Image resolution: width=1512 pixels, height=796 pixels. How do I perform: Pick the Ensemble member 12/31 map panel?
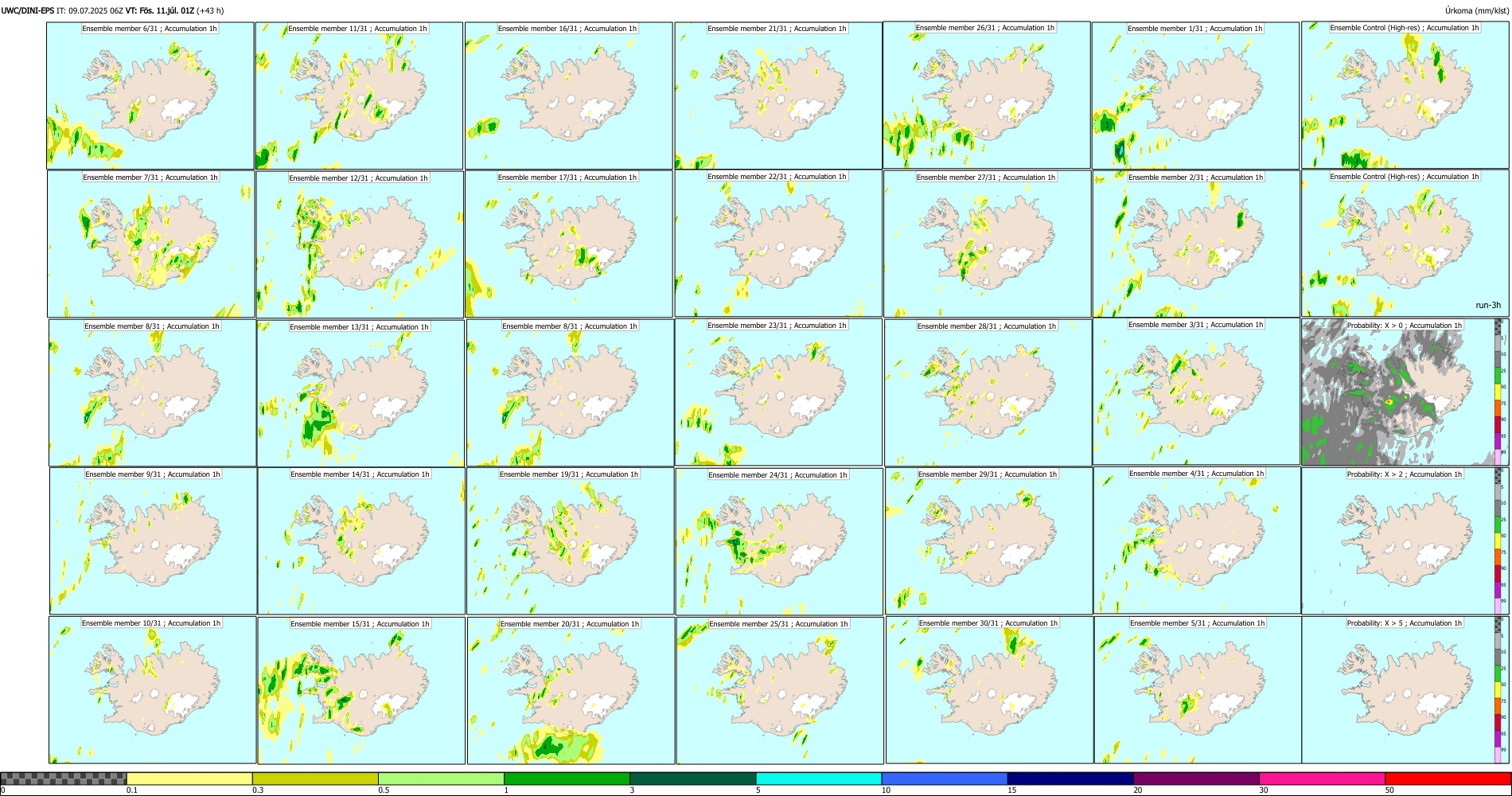pyautogui.click(x=360, y=244)
